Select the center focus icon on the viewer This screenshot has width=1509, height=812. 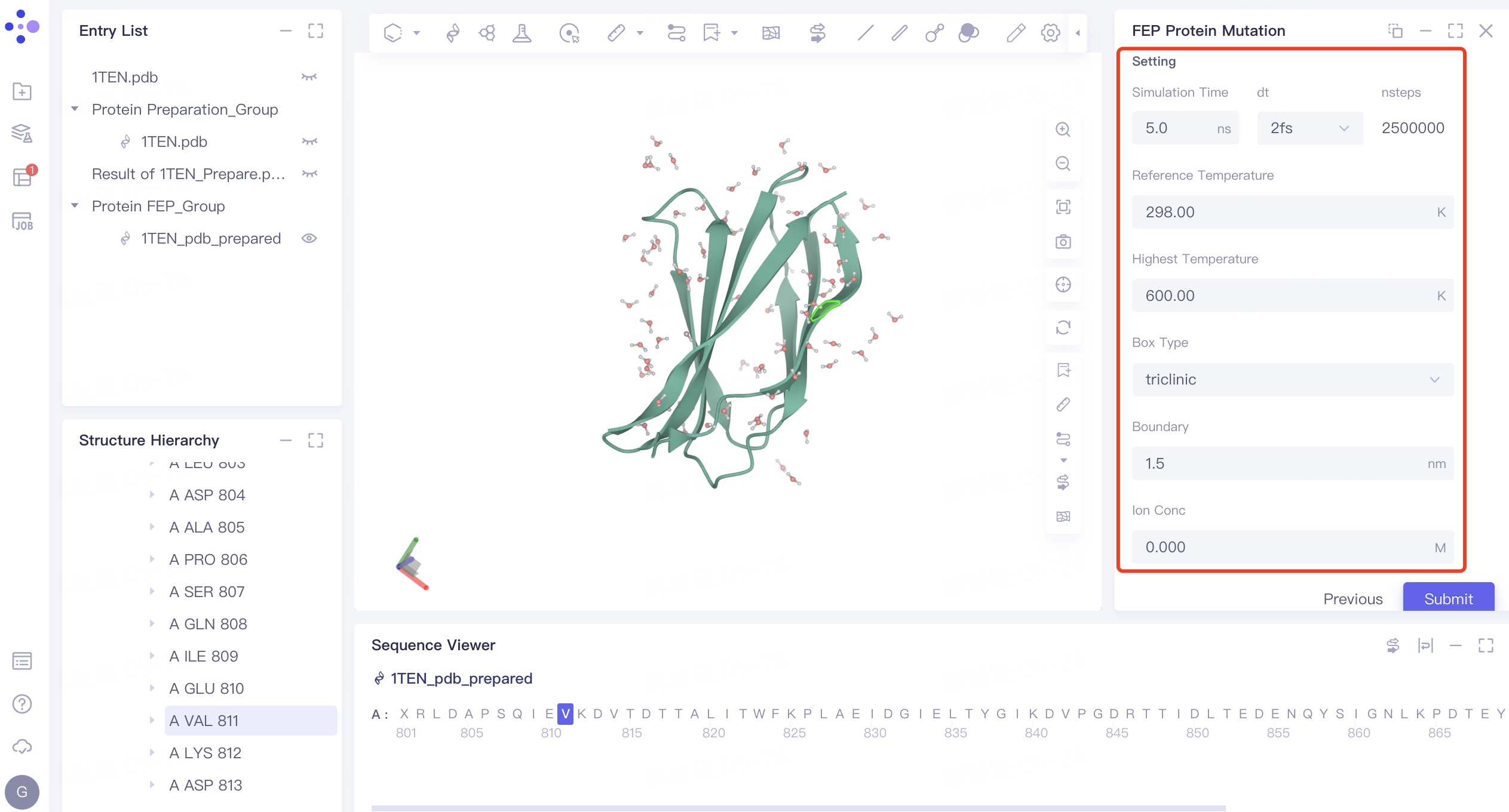click(1063, 285)
